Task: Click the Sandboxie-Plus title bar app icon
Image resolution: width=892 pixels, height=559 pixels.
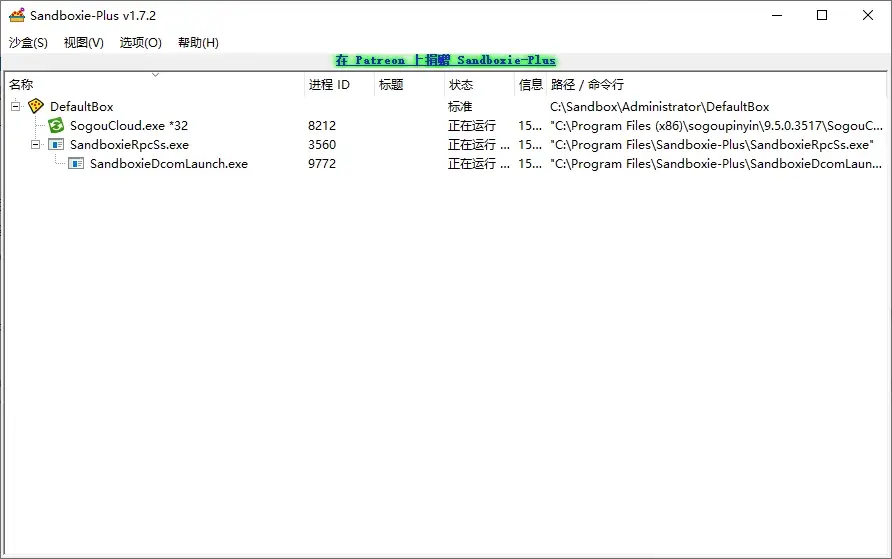Action: pyautogui.click(x=16, y=15)
